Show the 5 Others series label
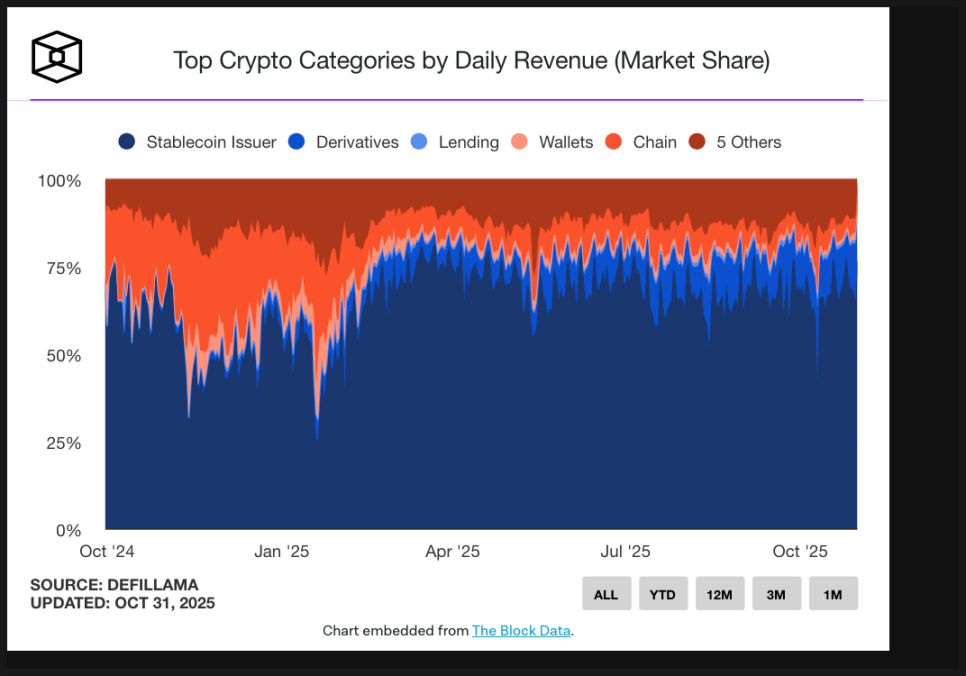This screenshot has height=676, width=966. click(749, 142)
